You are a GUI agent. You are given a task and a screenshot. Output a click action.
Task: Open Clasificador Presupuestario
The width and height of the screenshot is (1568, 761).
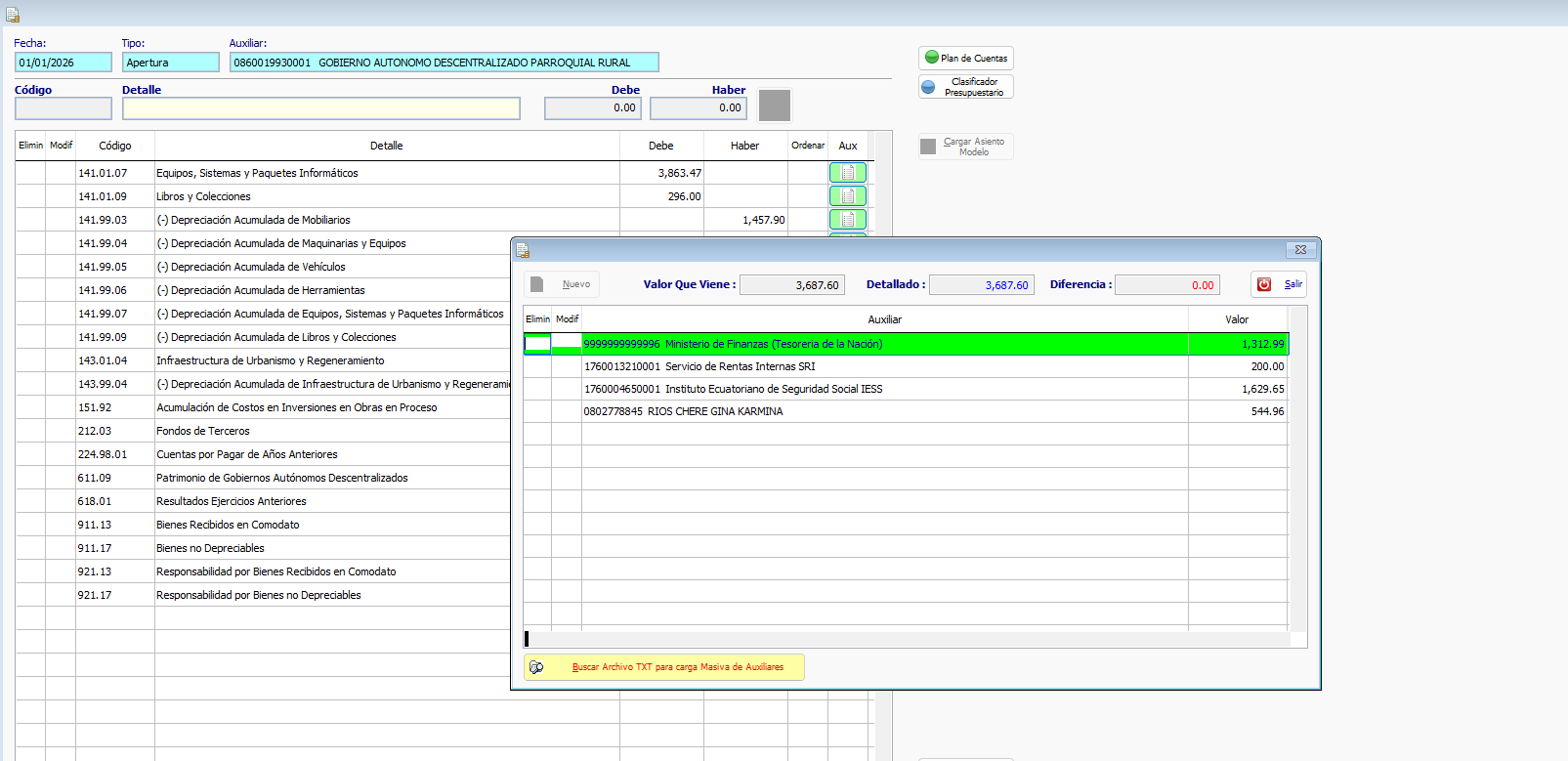(x=965, y=87)
